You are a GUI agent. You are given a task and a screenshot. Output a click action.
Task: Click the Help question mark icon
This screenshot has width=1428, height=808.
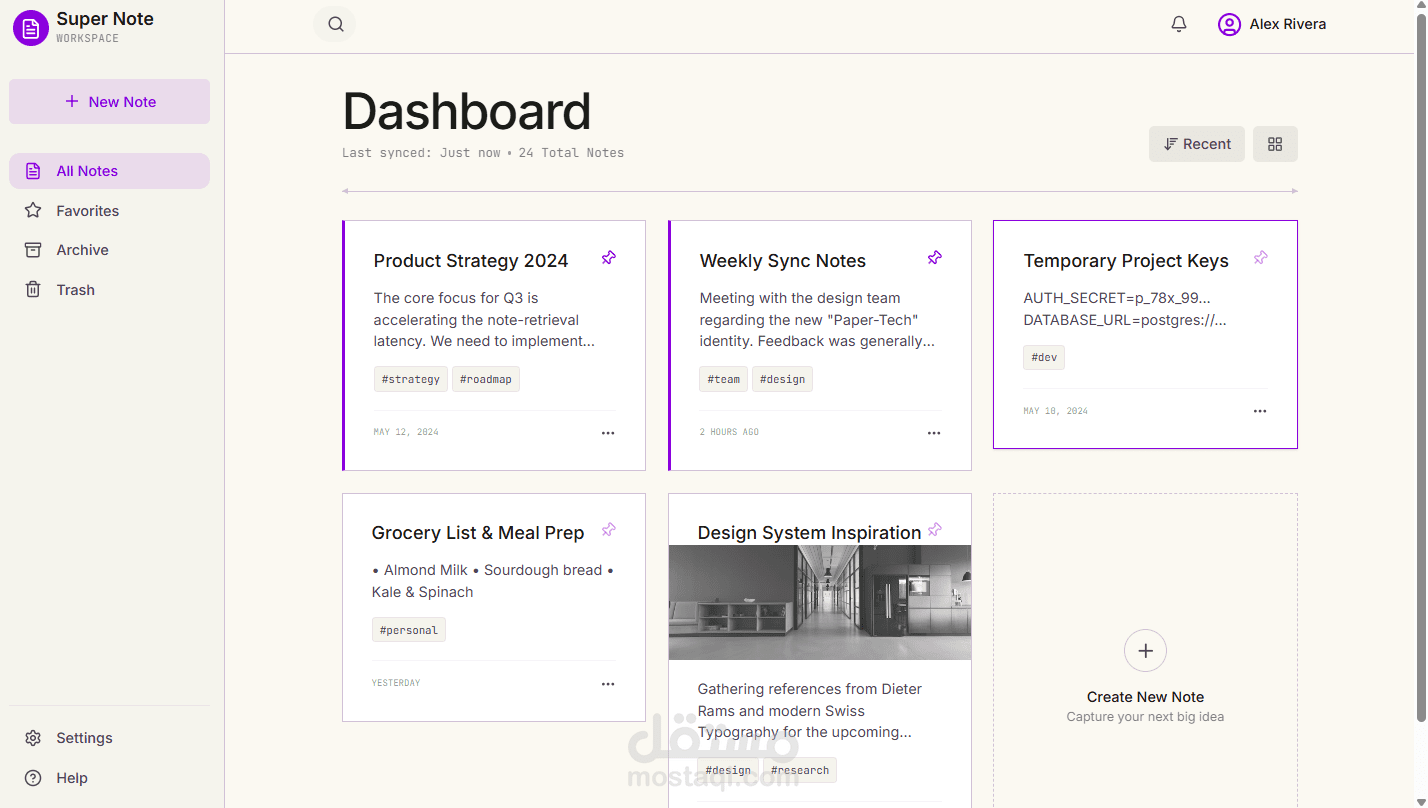tap(33, 778)
